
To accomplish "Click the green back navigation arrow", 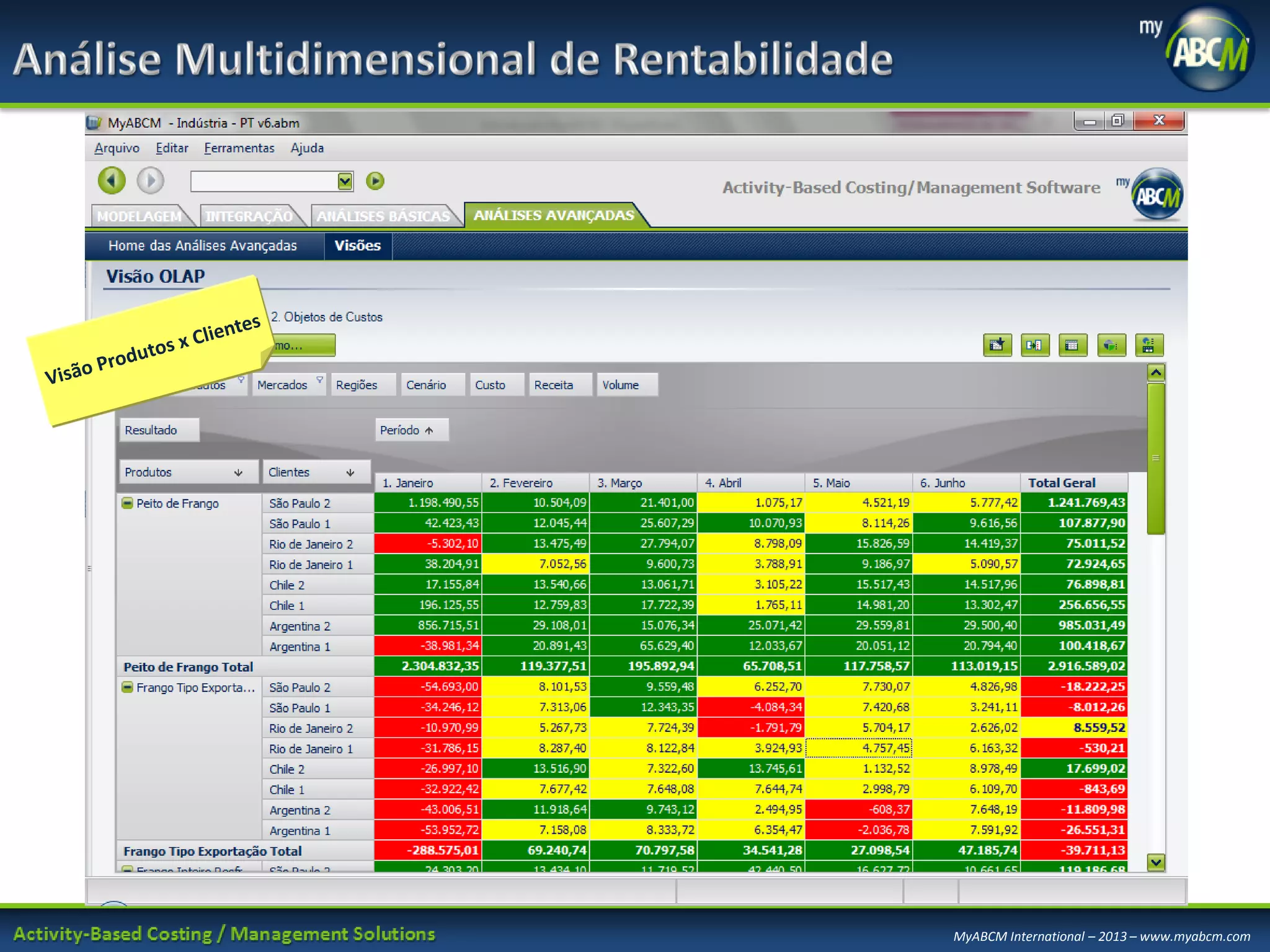I will click(x=112, y=181).
